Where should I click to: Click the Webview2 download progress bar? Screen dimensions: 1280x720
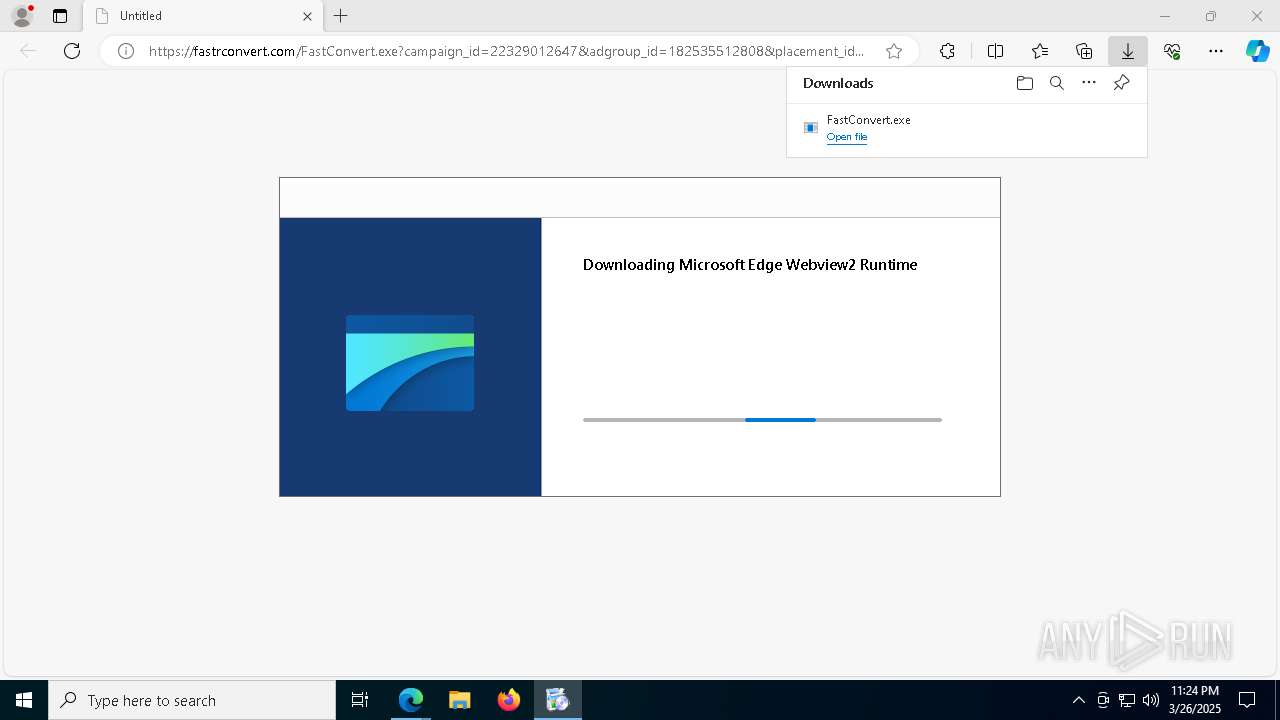pyautogui.click(x=762, y=420)
